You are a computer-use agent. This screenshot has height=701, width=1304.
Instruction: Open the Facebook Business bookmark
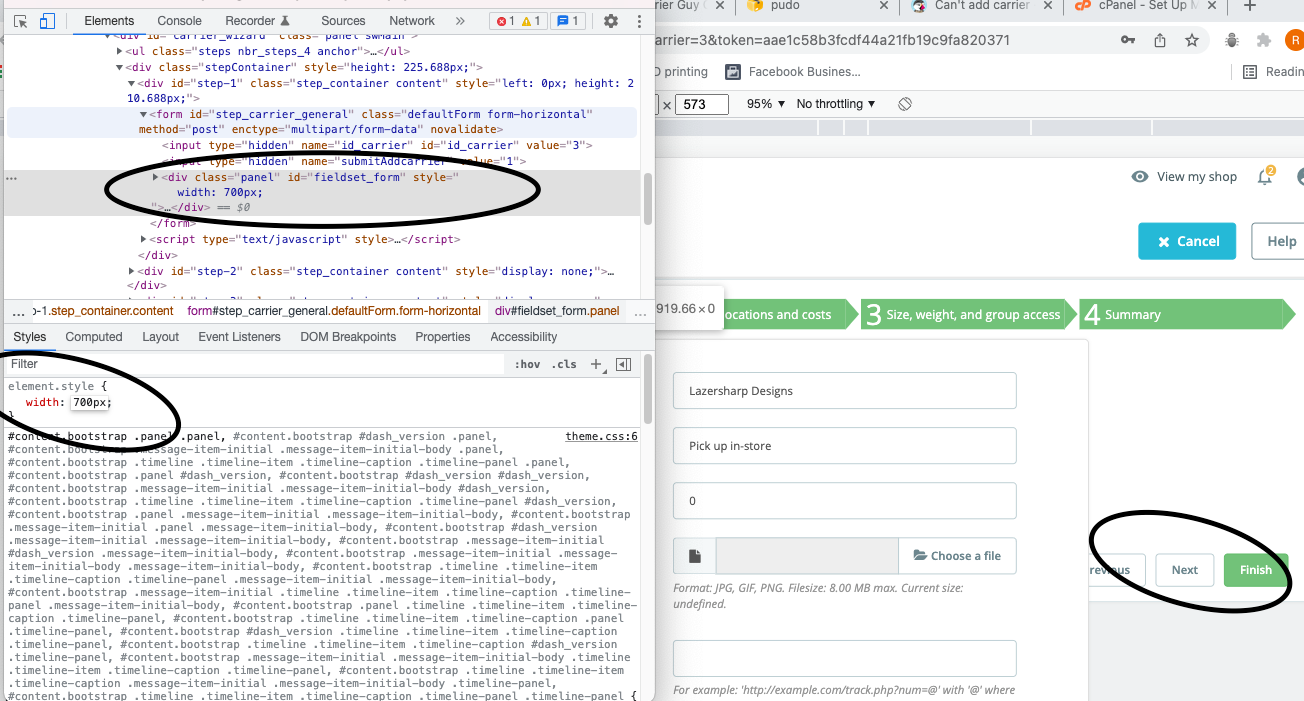[x=792, y=72]
